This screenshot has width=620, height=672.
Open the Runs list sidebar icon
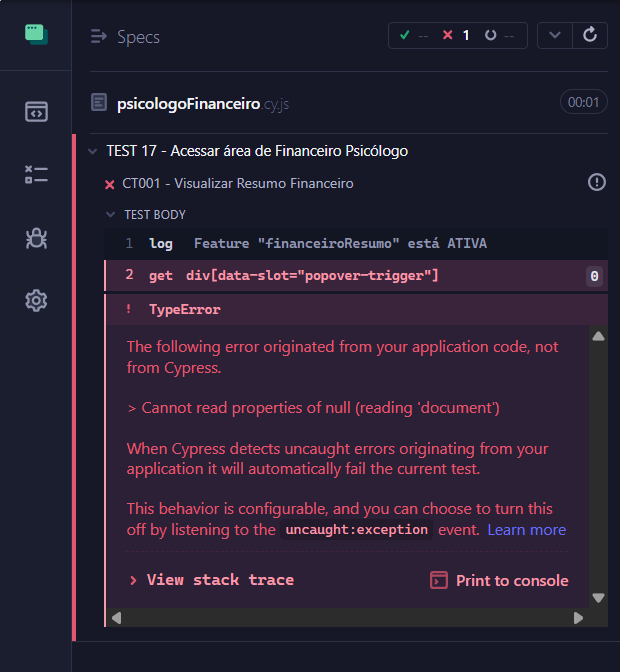click(x=36, y=175)
